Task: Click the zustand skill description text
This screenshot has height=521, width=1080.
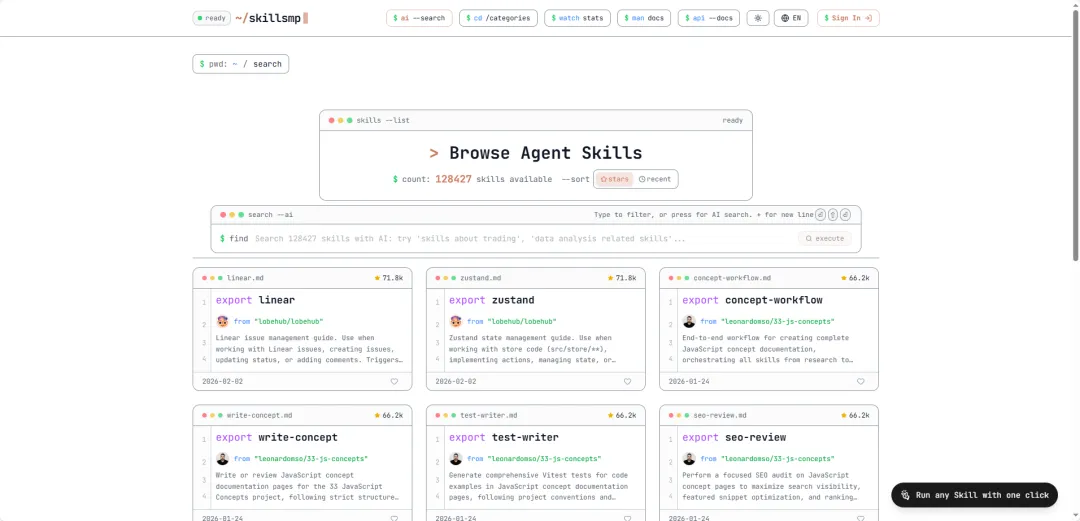Action: pos(532,349)
